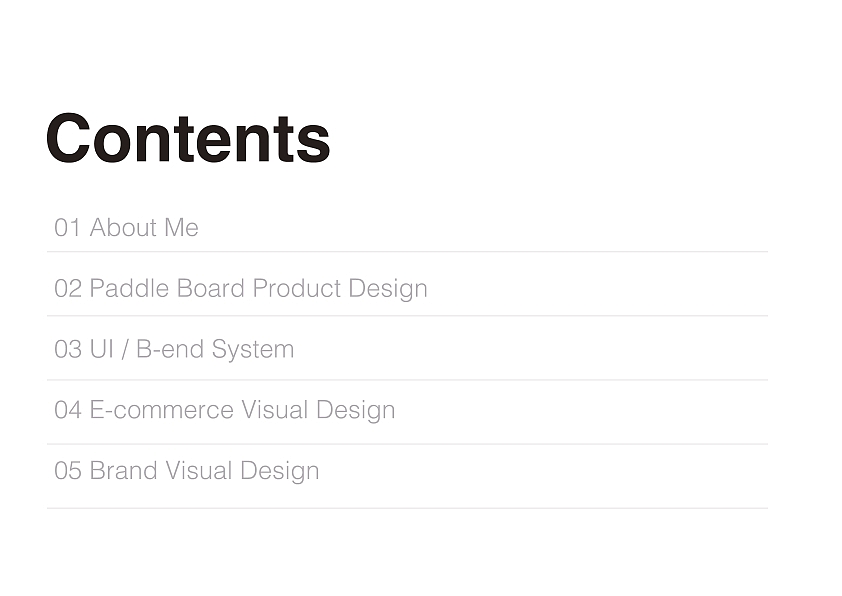This screenshot has height=596, width=842.
Task: Click the word "Paddle" in entry 02
Action: [x=129, y=289]
